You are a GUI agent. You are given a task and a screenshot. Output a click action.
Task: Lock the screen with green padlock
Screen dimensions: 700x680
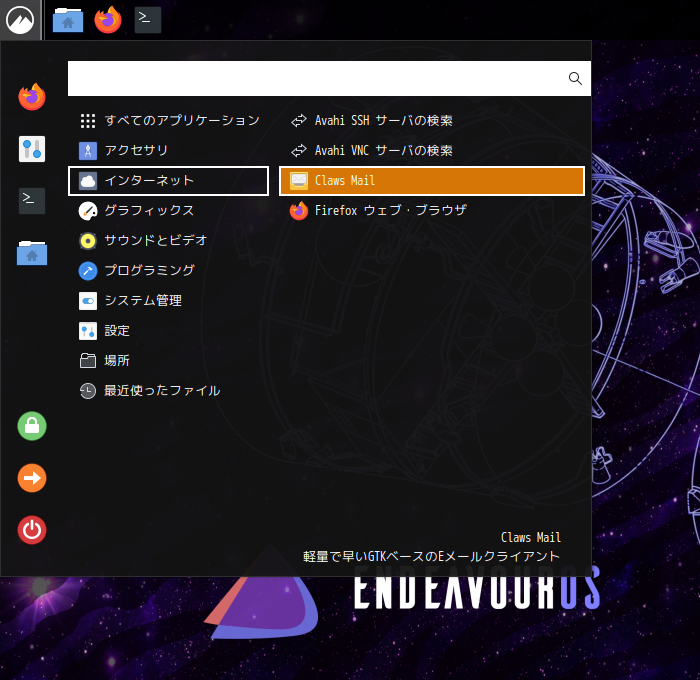pyautogui.click(x=32, y=426)
